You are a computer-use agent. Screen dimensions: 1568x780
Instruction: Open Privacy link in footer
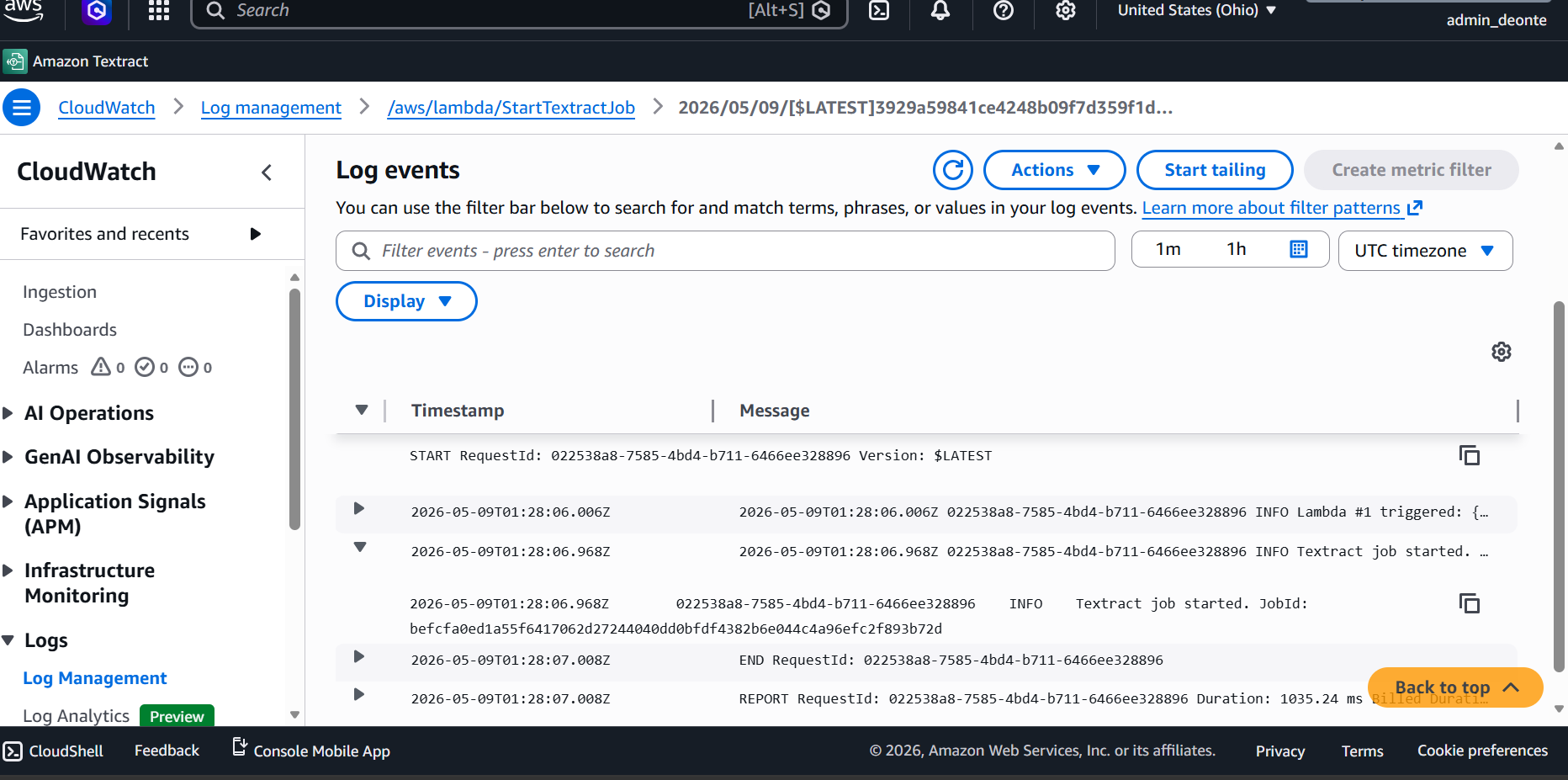point(1280,751)
